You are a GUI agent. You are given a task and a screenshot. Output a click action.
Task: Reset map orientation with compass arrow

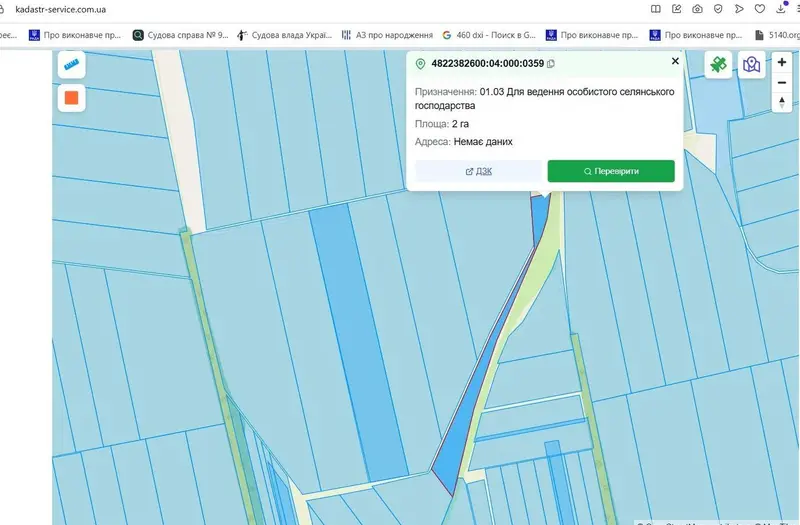[782, 102]
